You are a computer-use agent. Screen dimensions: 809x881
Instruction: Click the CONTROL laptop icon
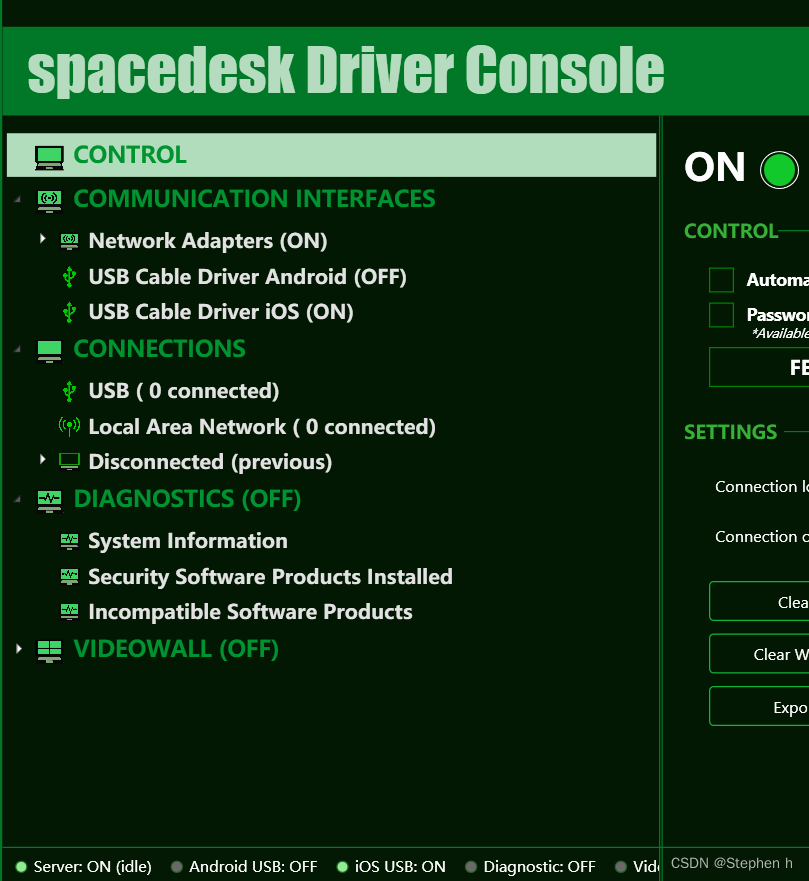(49, 157)
